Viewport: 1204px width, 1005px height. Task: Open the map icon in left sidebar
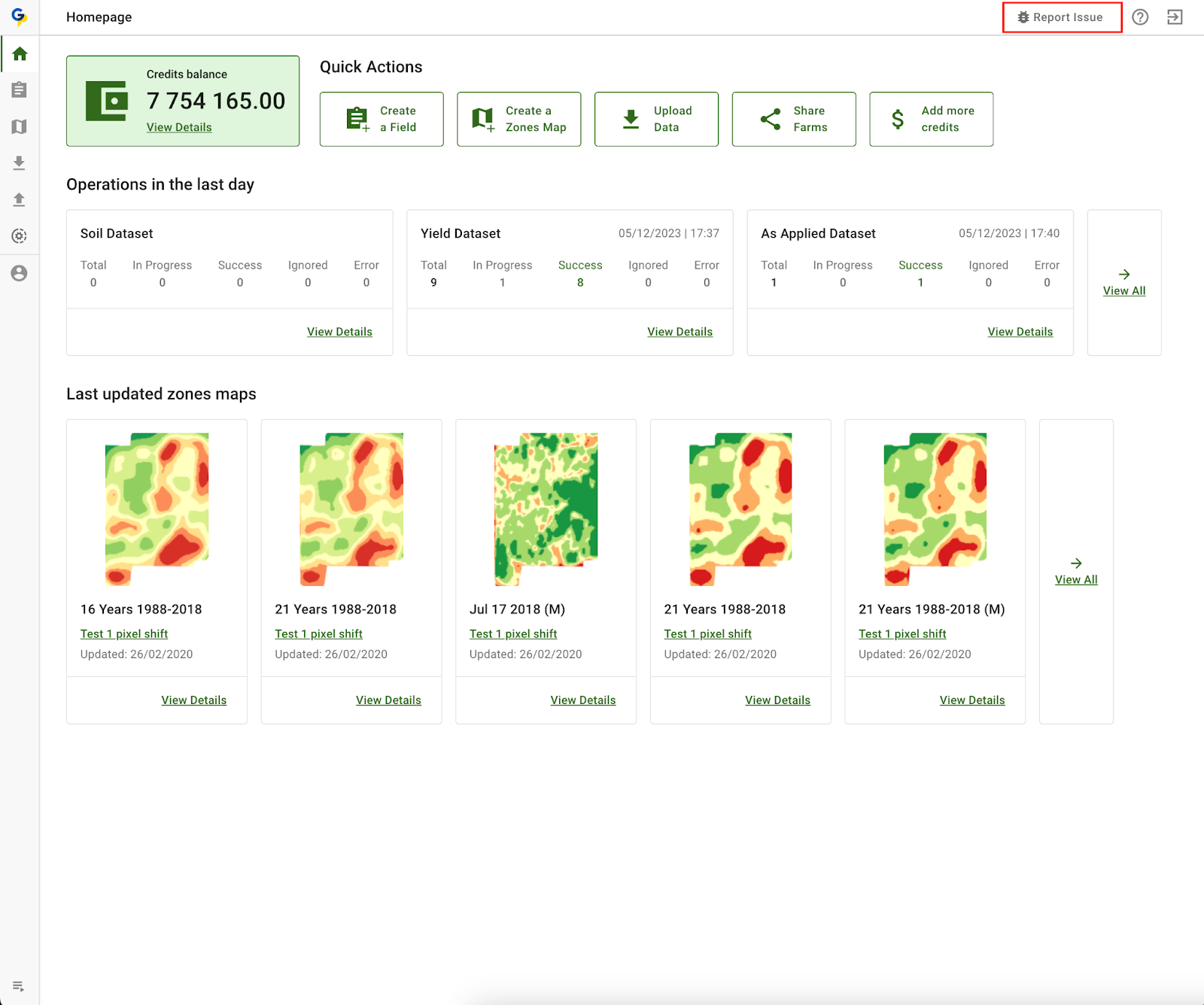point(20,126)
